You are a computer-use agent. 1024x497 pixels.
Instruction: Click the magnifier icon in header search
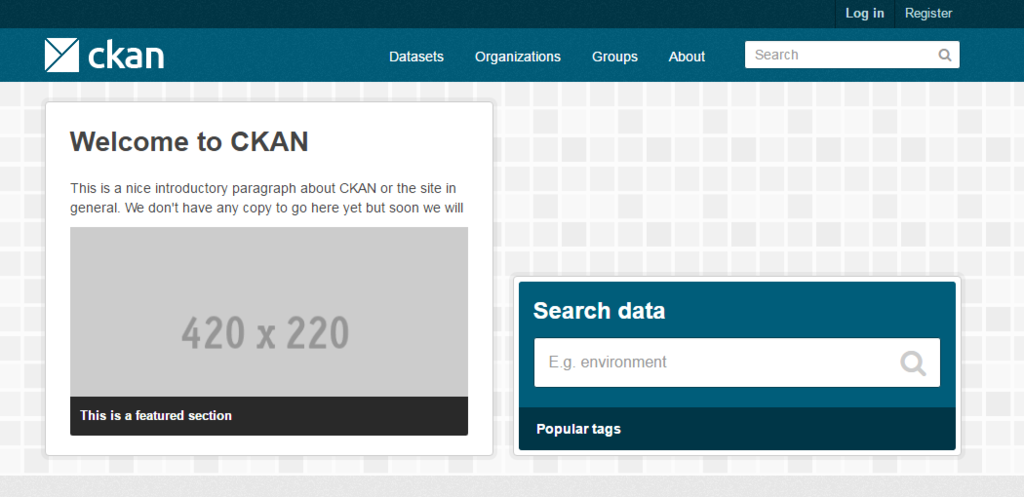[x=944, y=56]
